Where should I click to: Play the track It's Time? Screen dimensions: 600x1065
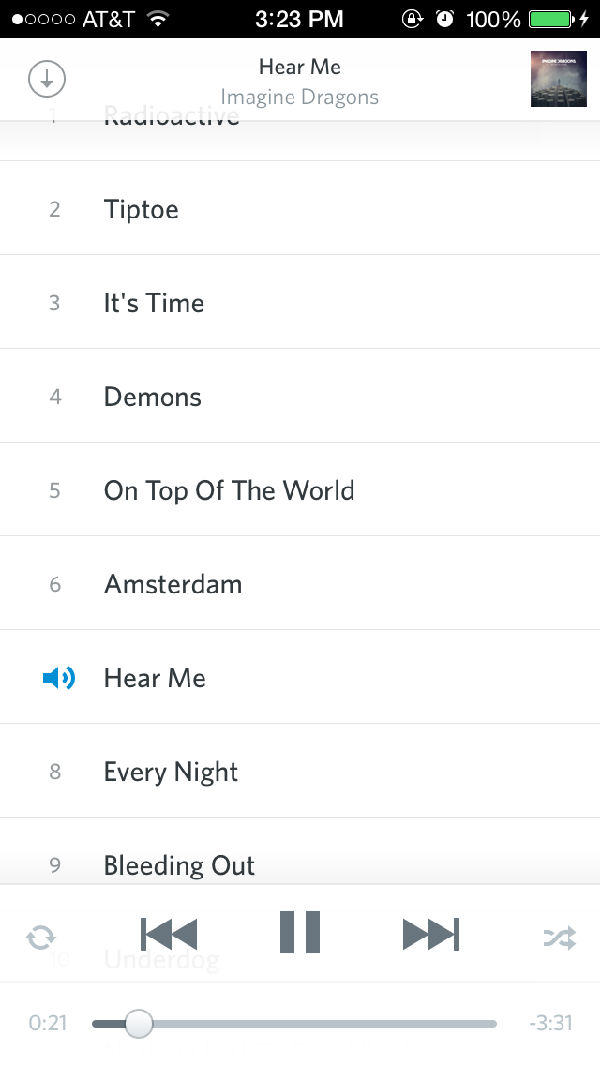pos(154,303)
